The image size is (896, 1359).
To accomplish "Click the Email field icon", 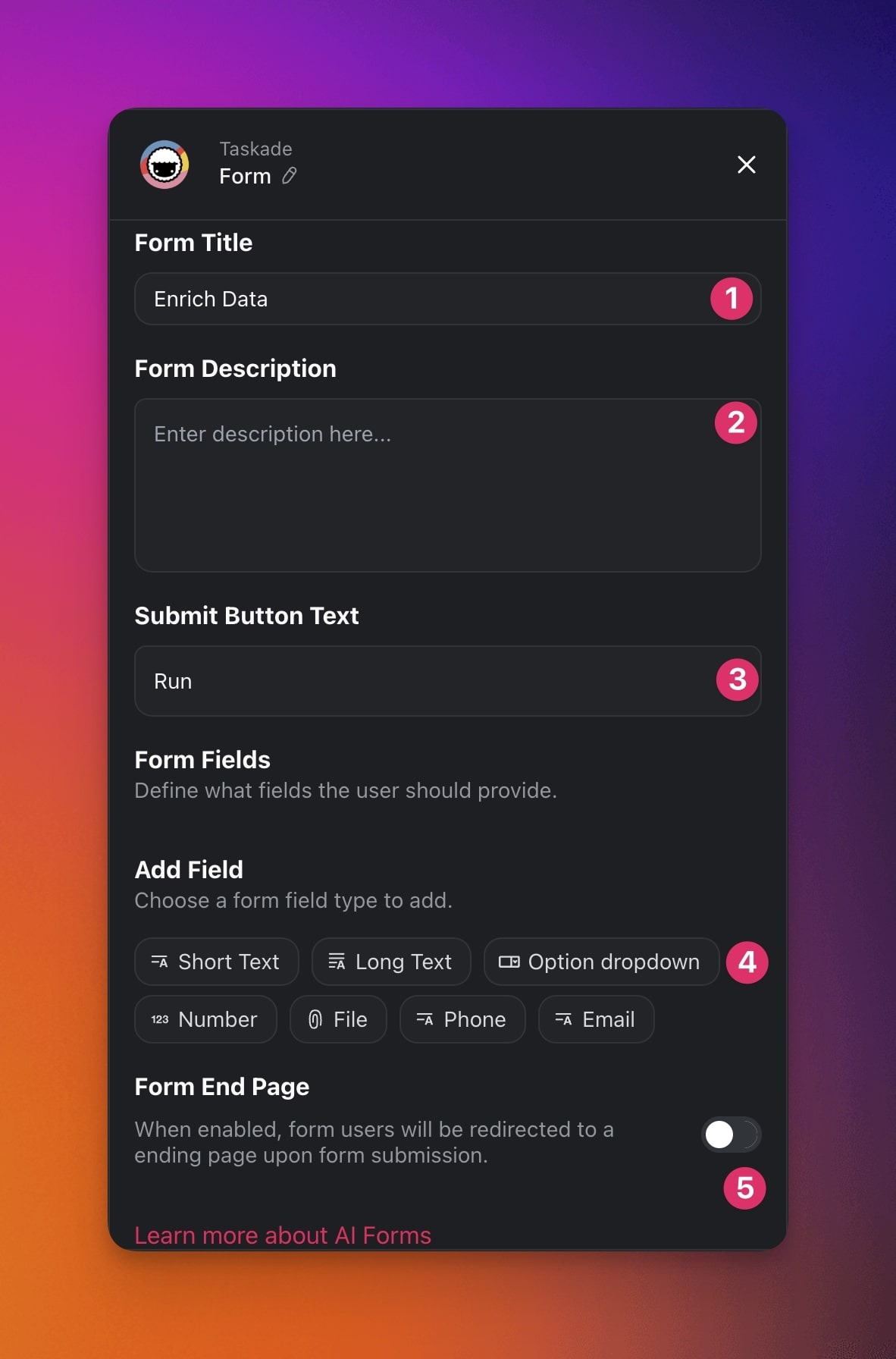I will tap(563, 1019).
